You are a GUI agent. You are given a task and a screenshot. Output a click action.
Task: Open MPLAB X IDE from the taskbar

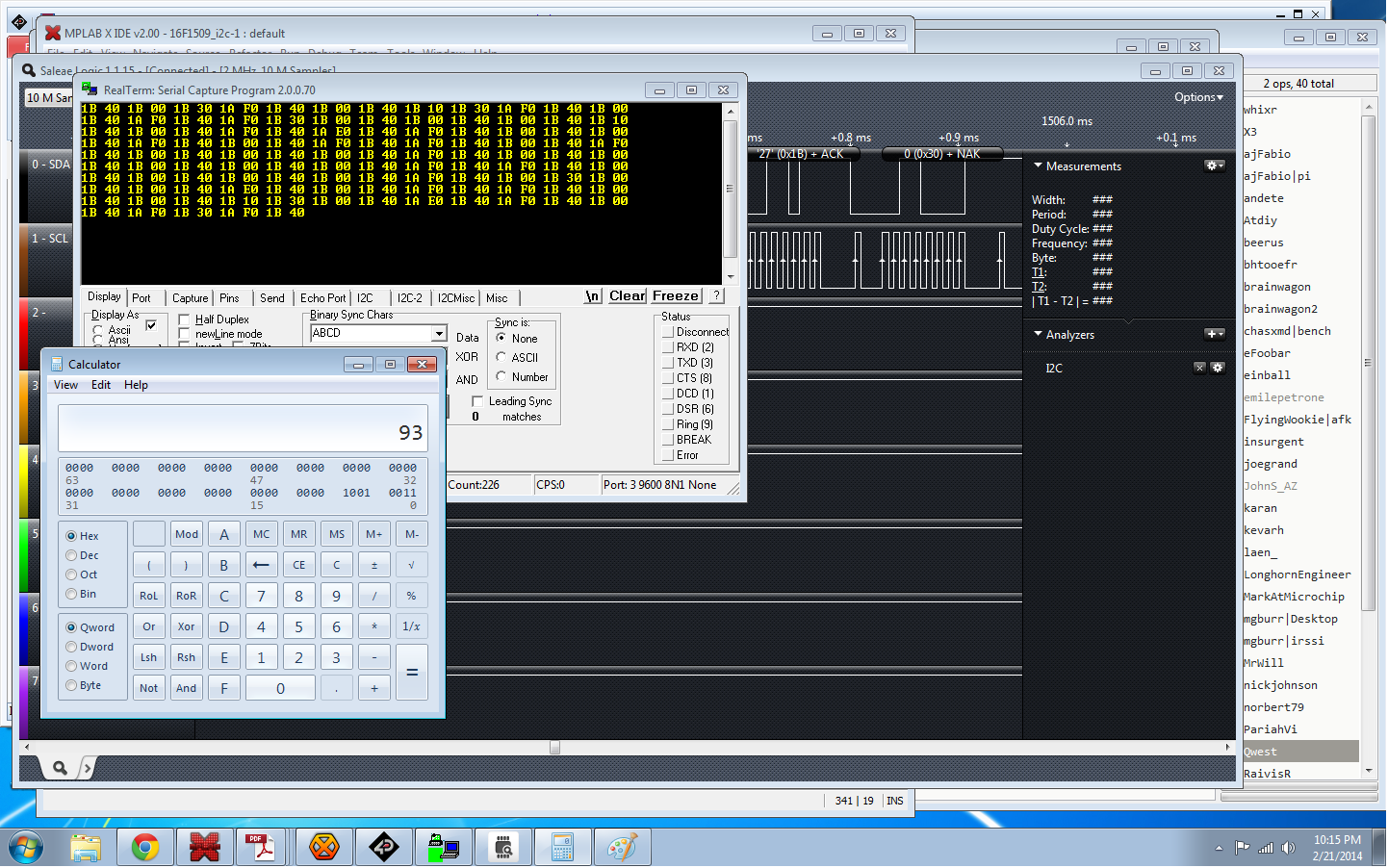(204, 847)
